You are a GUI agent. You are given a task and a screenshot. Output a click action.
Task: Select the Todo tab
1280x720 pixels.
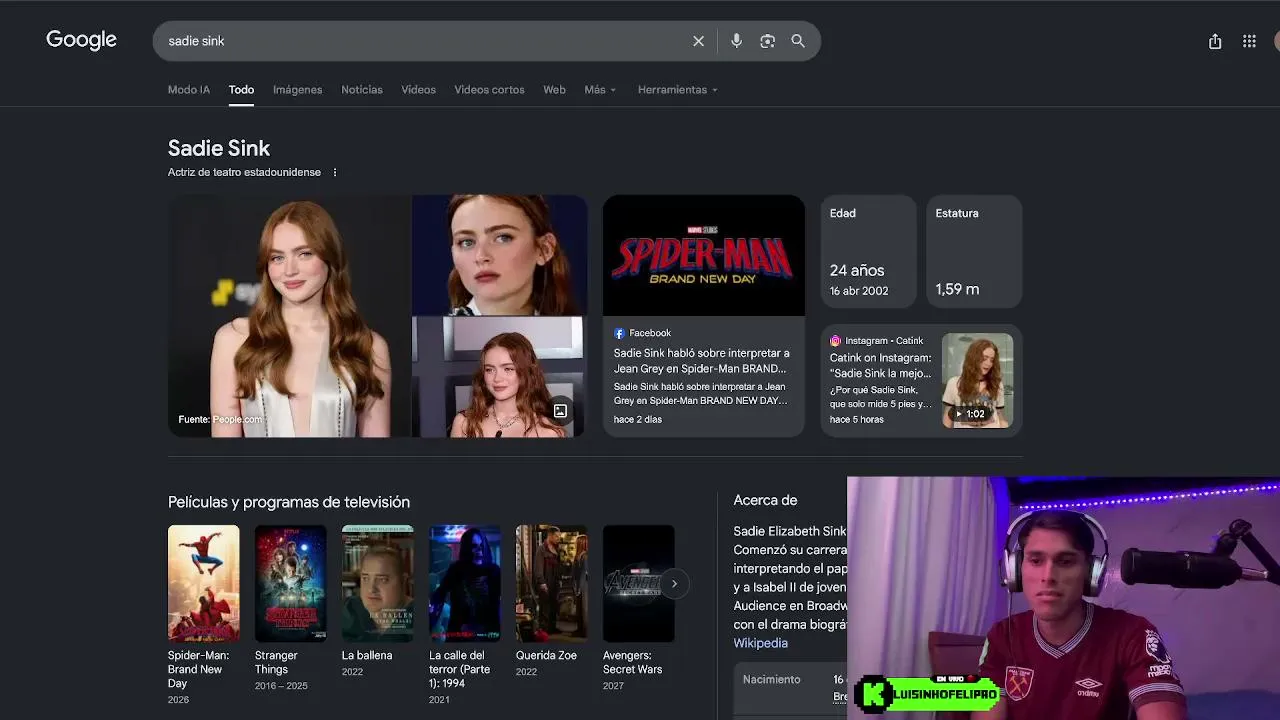[x=241, y=90]
